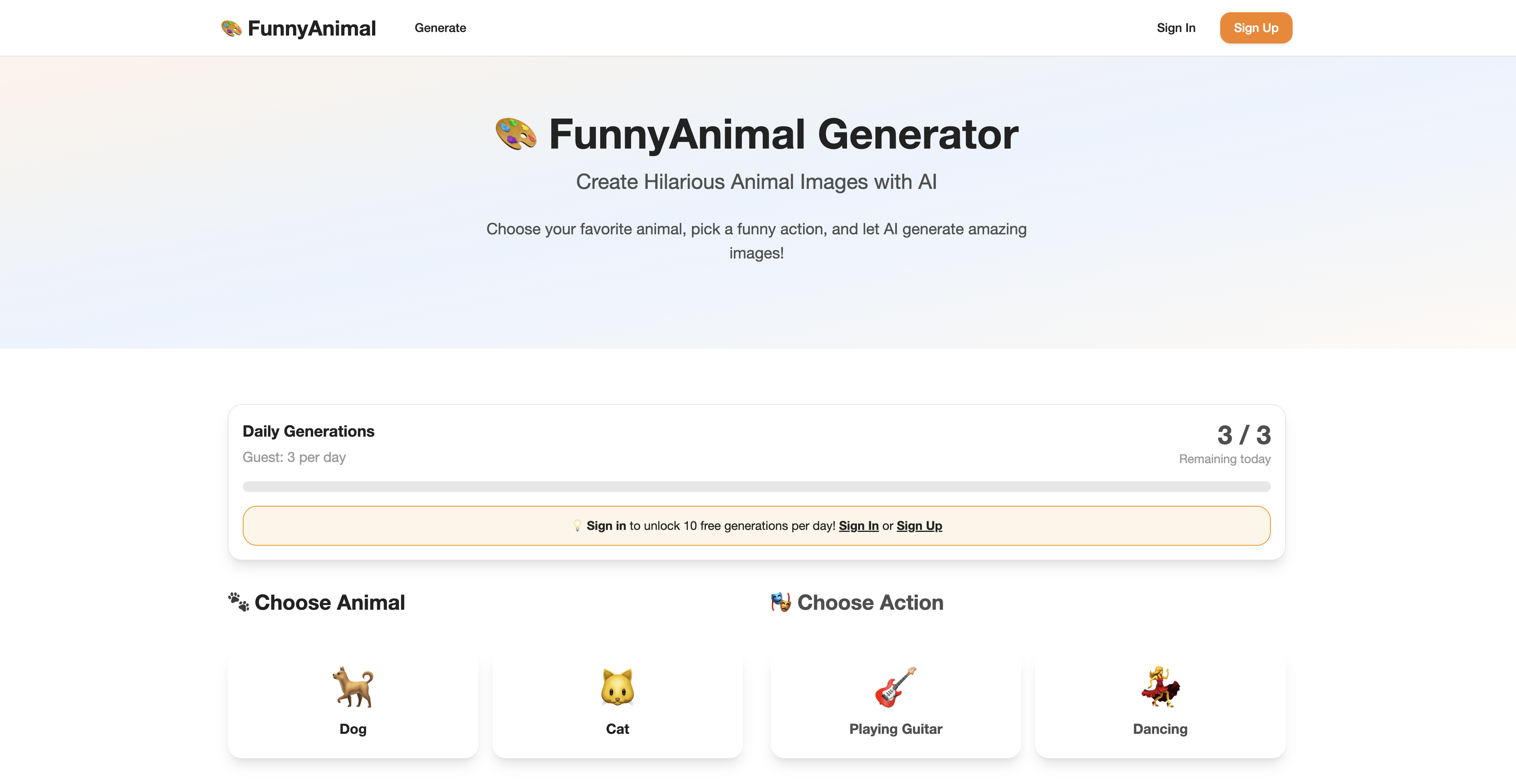Choose the Dancing action card
Image resolution: width=1516 pixels, height=784 pixels.
[1160, 705]
